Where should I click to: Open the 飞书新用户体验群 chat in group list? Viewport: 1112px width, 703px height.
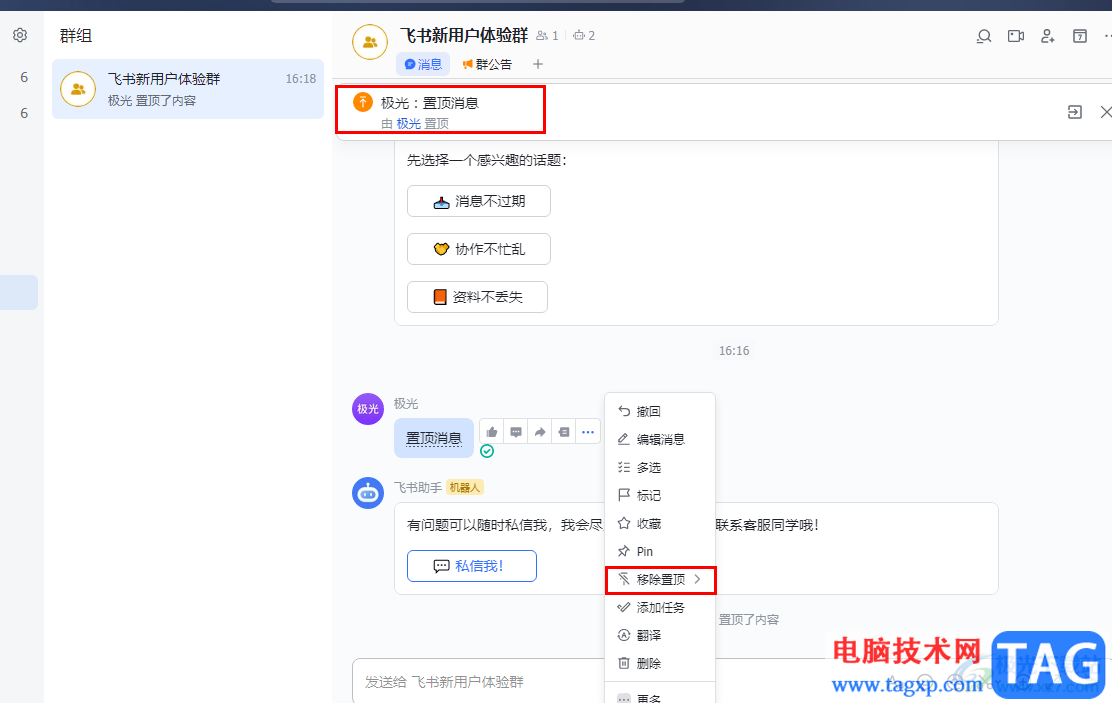(188, 89)
